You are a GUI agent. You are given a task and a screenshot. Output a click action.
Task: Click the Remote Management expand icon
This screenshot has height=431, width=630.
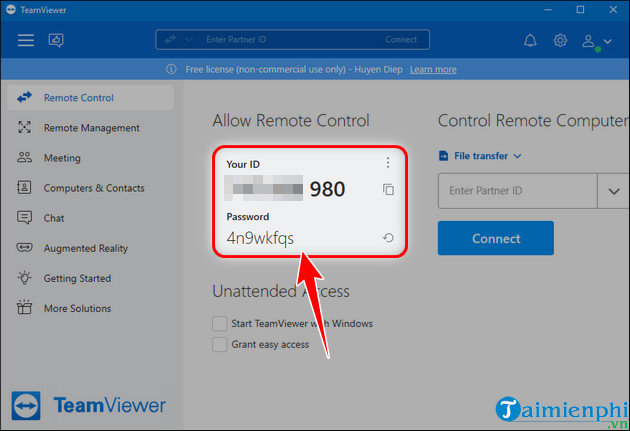click(x=25, y=127)
